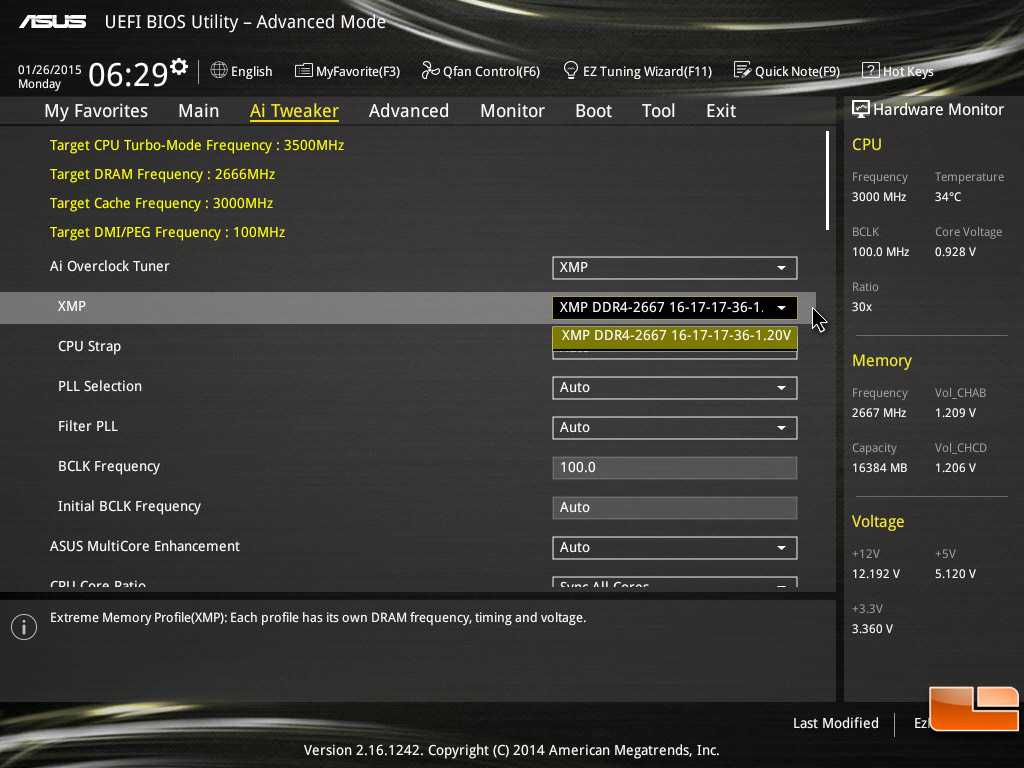Screen dimensions: 1024x768
Task: Click the +3.3V reading 3.360 V
Action: pos(872,628)
